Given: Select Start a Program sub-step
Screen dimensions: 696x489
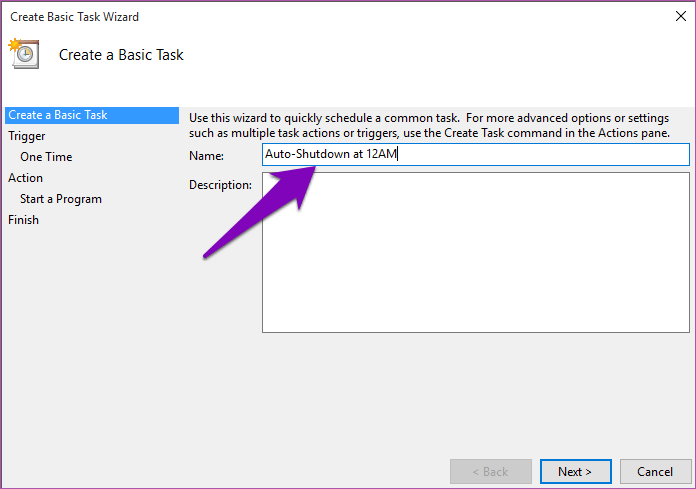Looking at the screenshot, I should (61, 199).
